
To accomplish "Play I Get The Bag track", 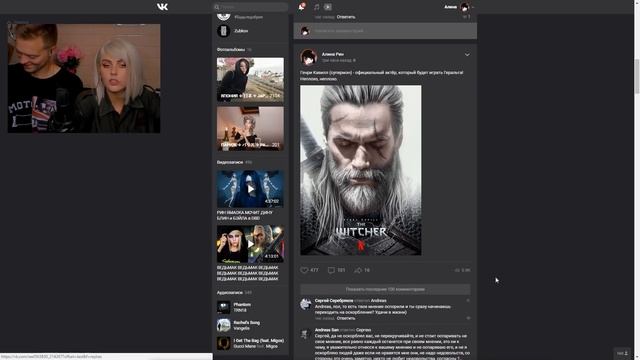I will click(223, 343).
